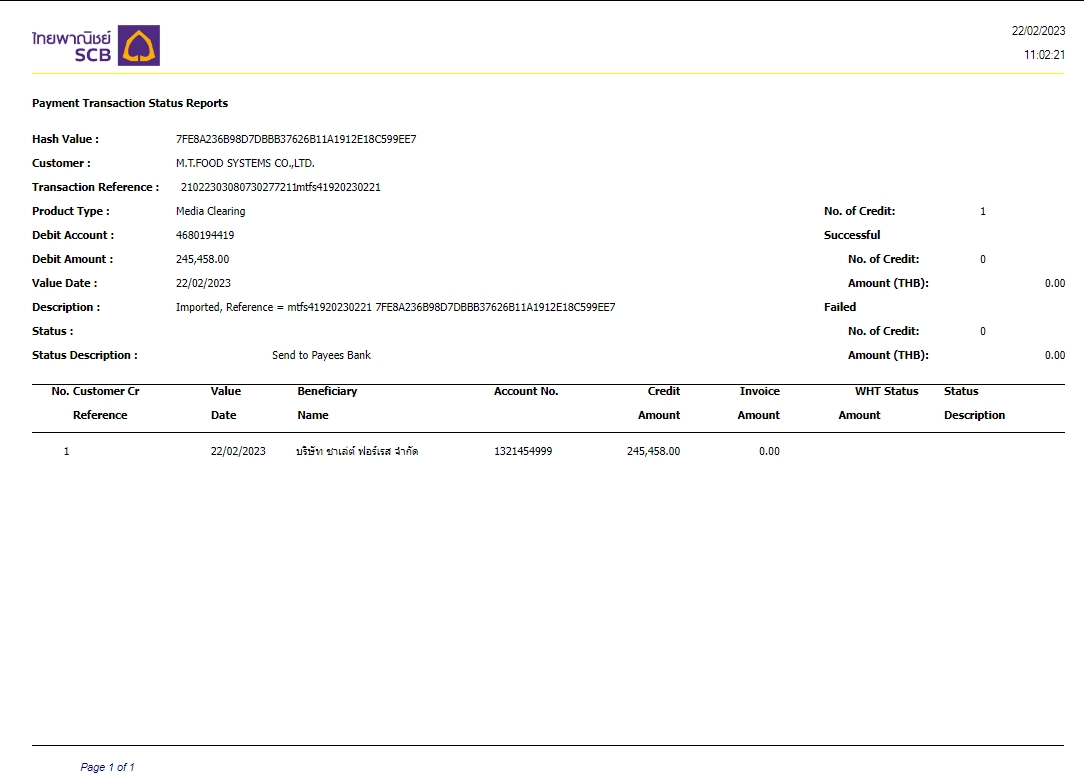Click the Payment Transaction Status Reports title

(x=130, y=103)
